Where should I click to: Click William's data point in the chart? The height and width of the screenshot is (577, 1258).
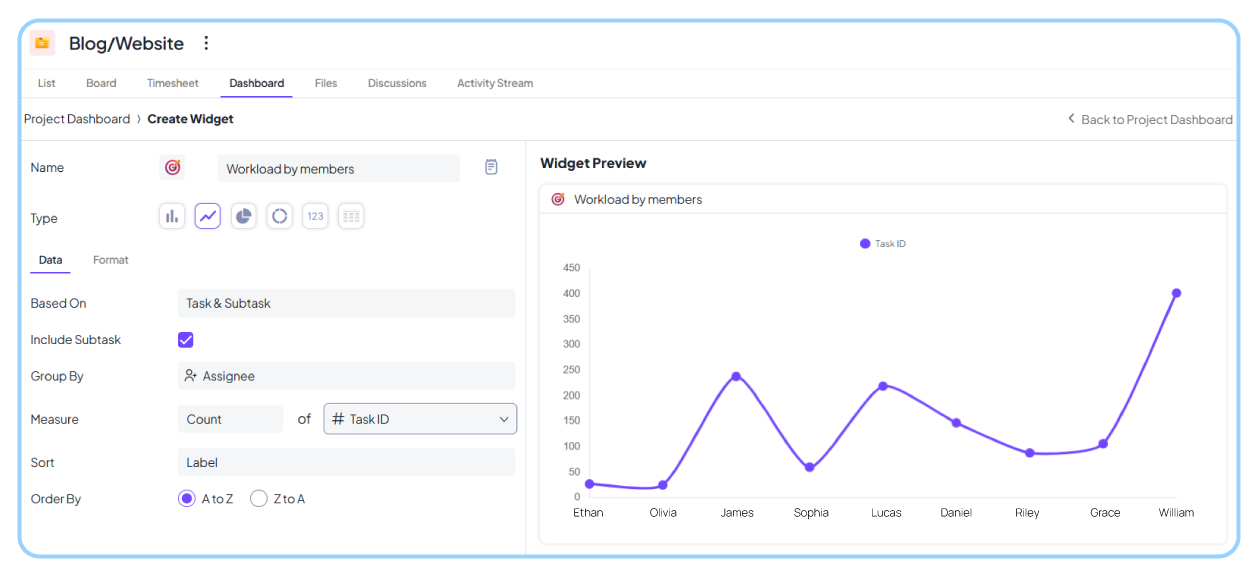click(x=1176, y=293)
